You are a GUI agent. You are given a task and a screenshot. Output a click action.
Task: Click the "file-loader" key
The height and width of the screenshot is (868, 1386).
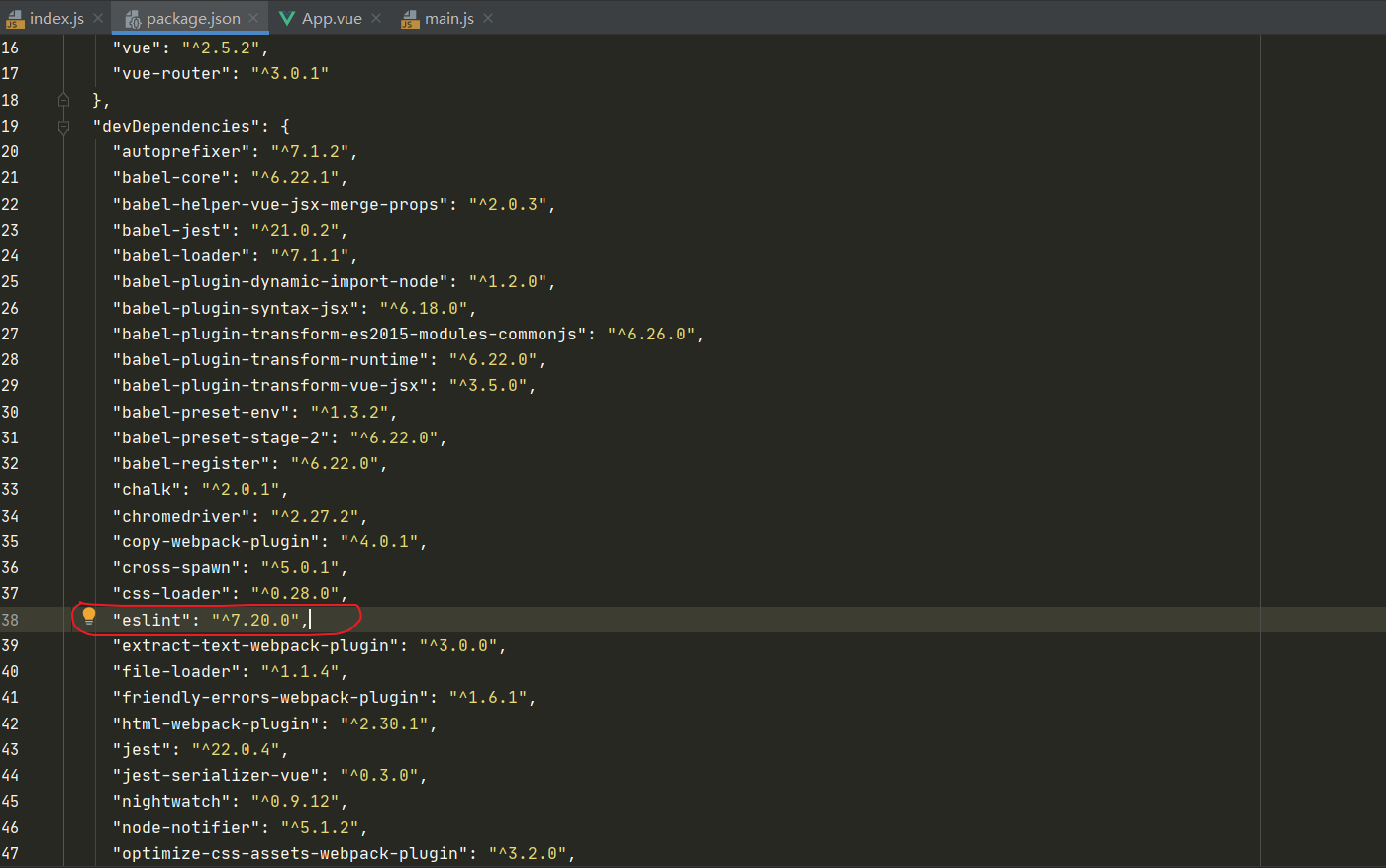176,671
